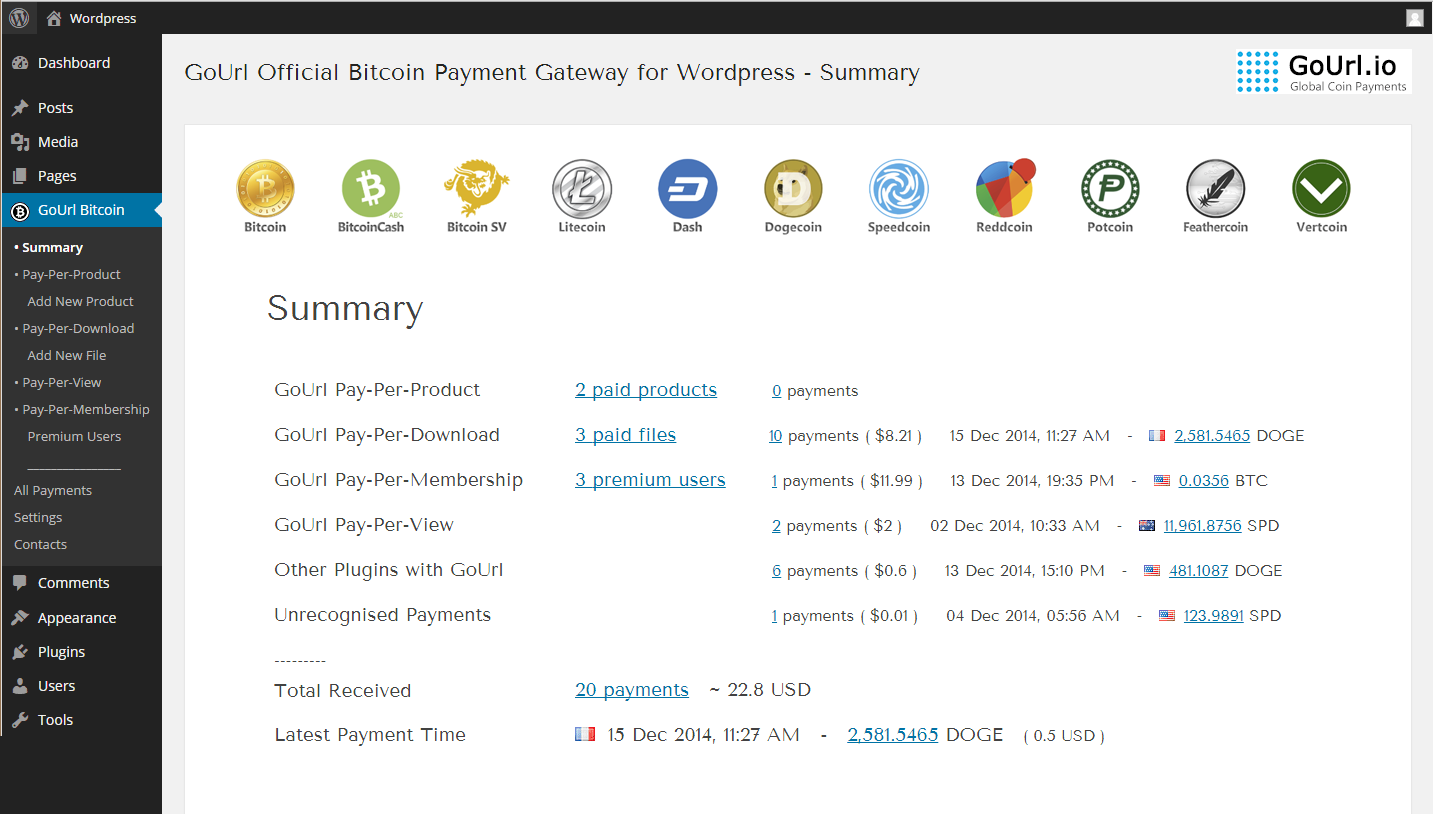
Task: Select the Summary submenu item
Action: coord(52,248)
